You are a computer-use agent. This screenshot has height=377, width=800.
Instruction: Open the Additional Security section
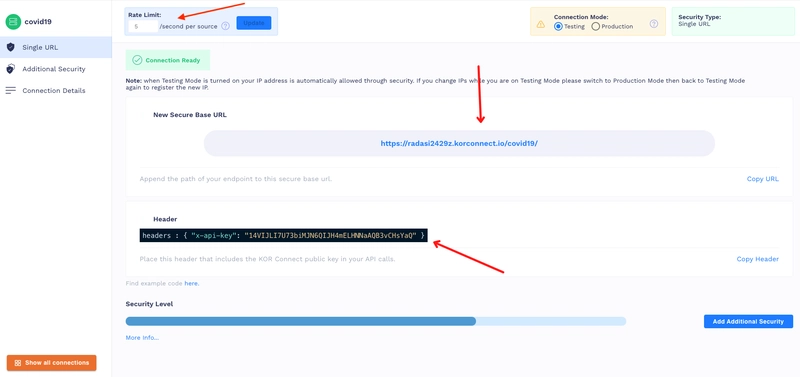56,69
